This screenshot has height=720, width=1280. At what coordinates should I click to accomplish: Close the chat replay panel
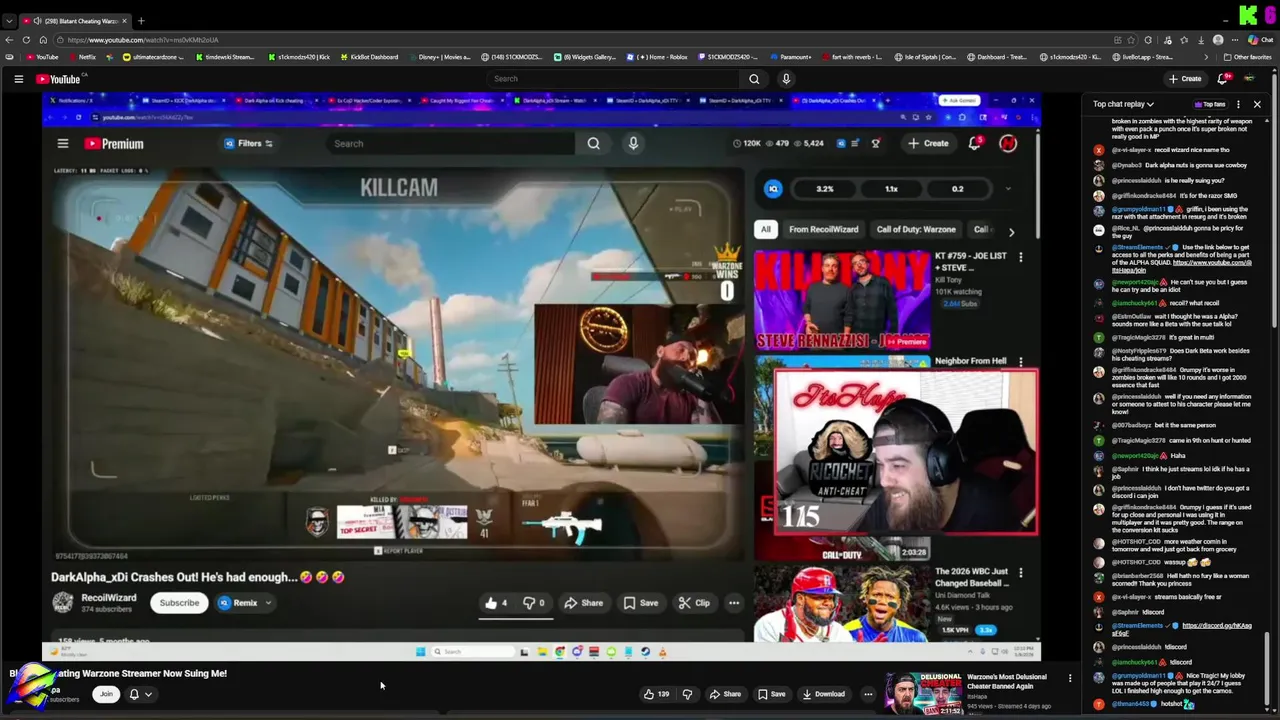point(1257,104)
